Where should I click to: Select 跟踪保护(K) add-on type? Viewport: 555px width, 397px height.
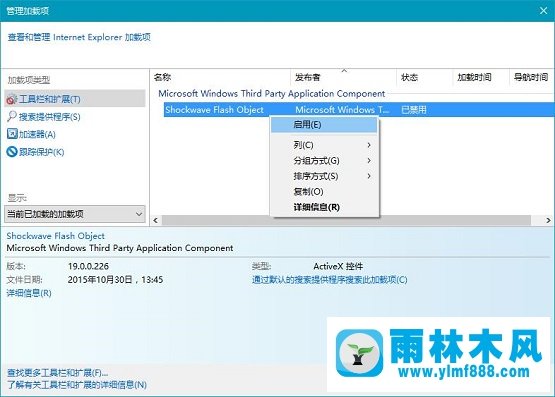[x=41, y=152]
